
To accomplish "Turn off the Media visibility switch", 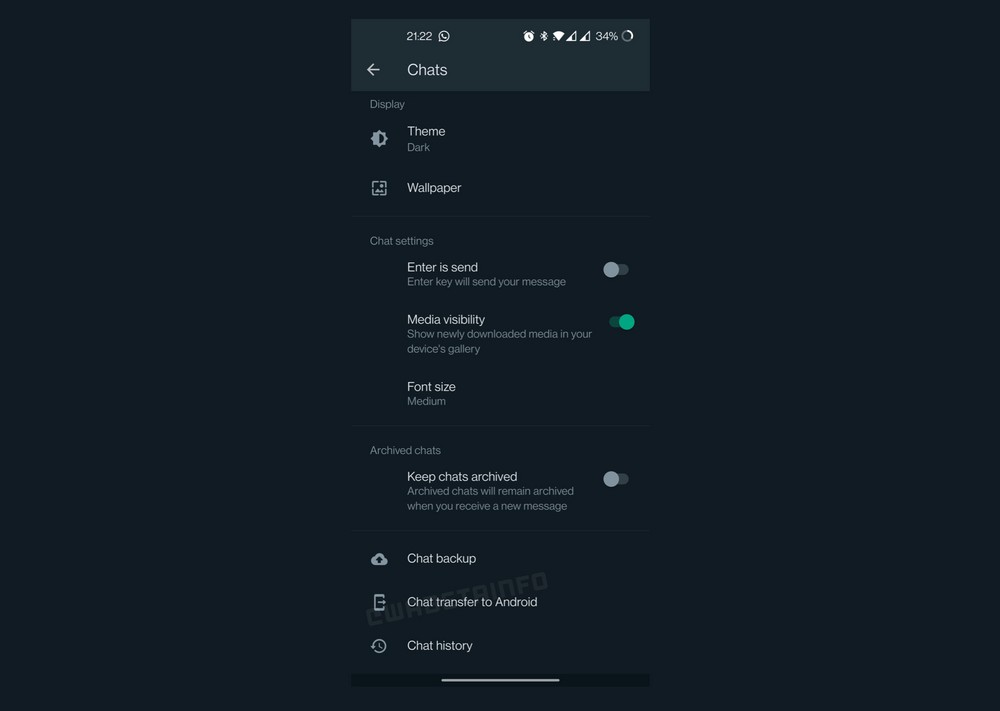I will tap(621, 322).
